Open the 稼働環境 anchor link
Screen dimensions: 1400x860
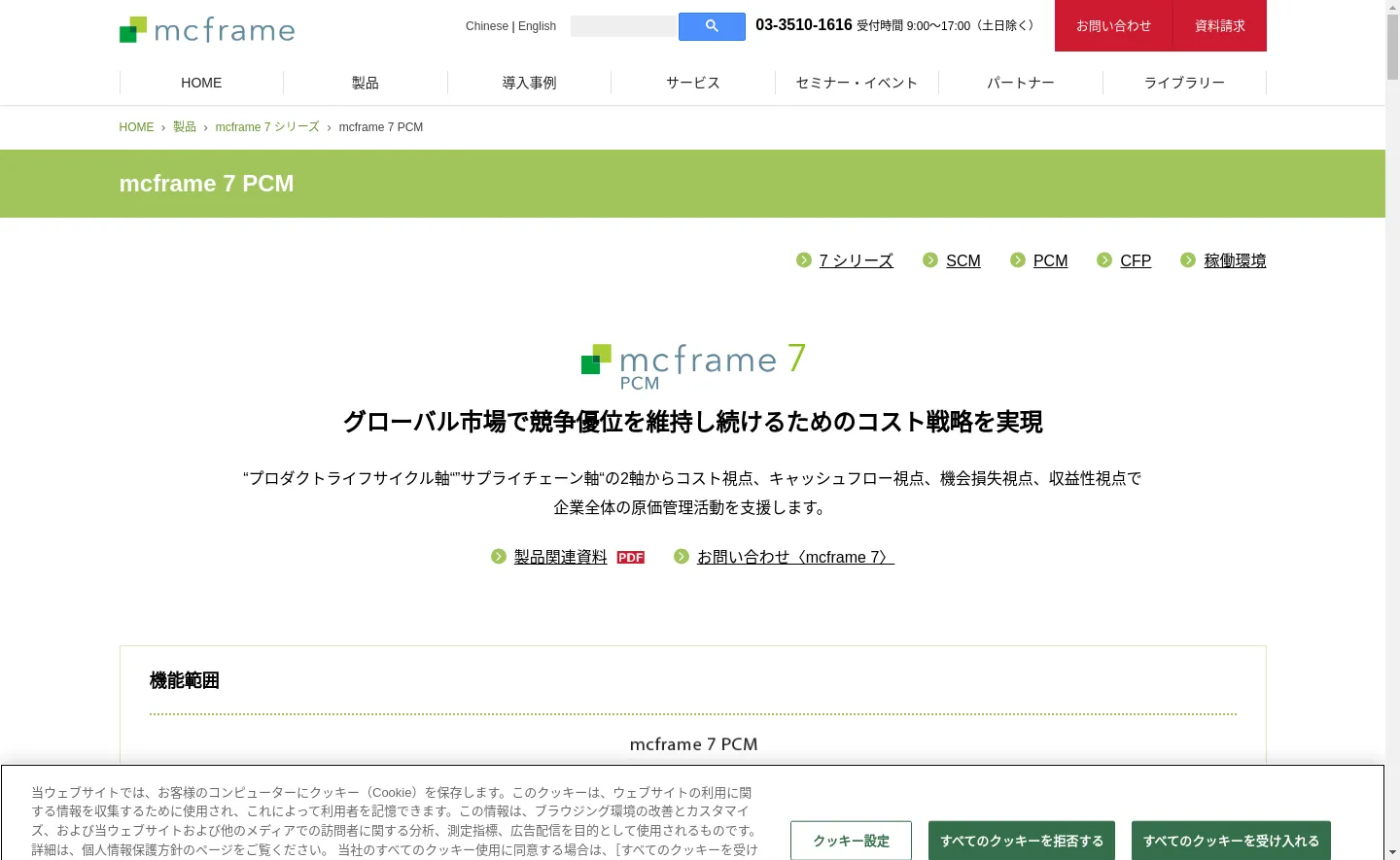(1235, 260)
